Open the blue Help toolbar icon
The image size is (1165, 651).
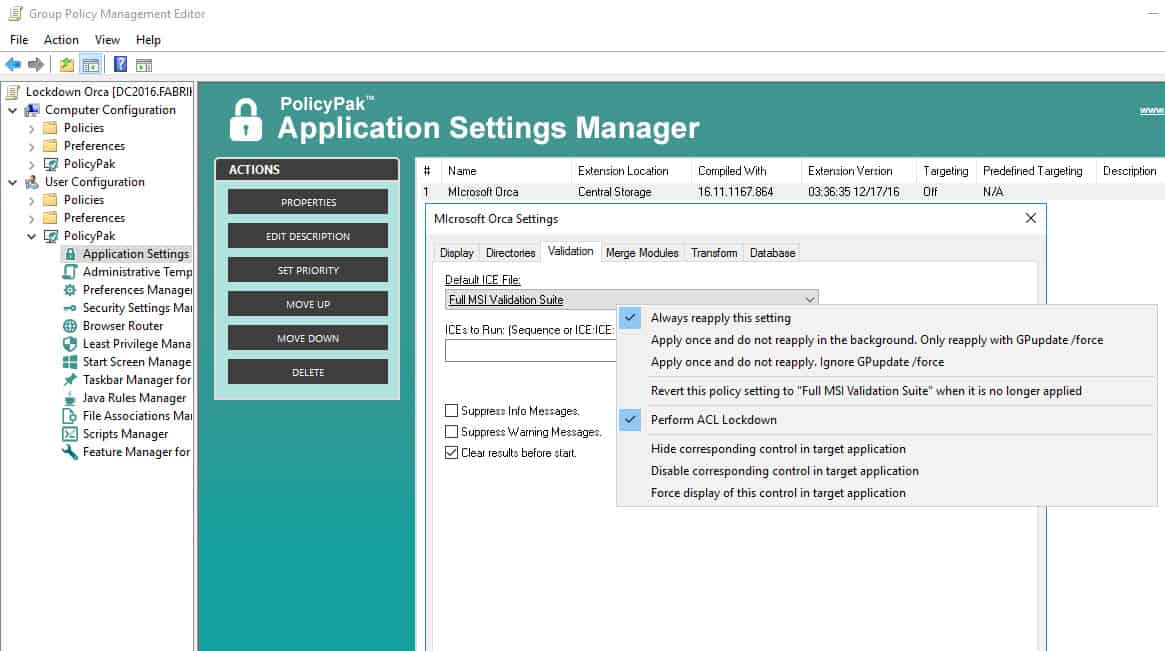(120, 65)
